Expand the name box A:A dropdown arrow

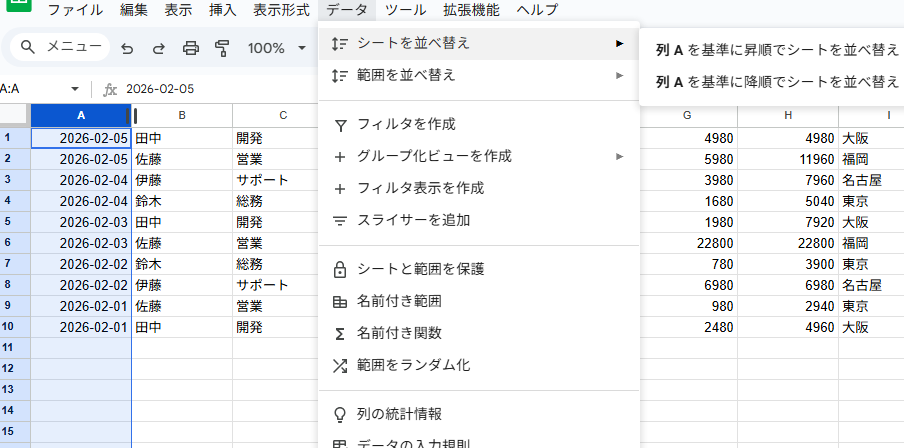pyautogui.click(x=74, y=89)
